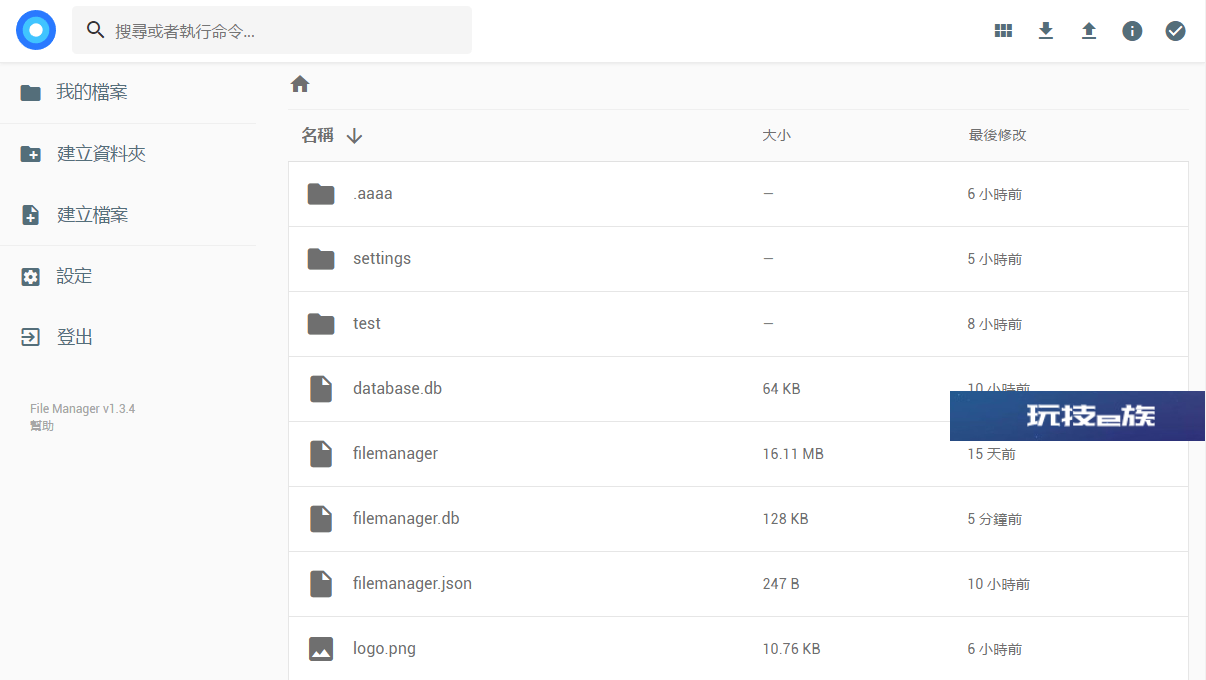Click the .aaaa folder icon
Image resolution: width=1206 pixels, height=680 pixels.
pyautogui.click(x=321, y=194)
